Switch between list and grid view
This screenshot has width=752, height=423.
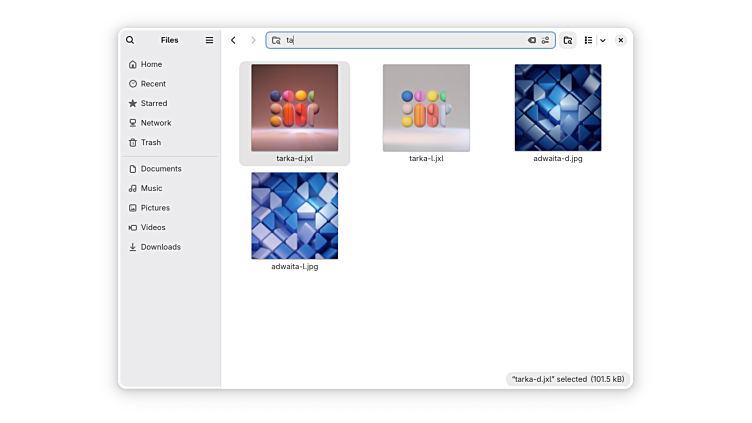click(x=588, y=40)
